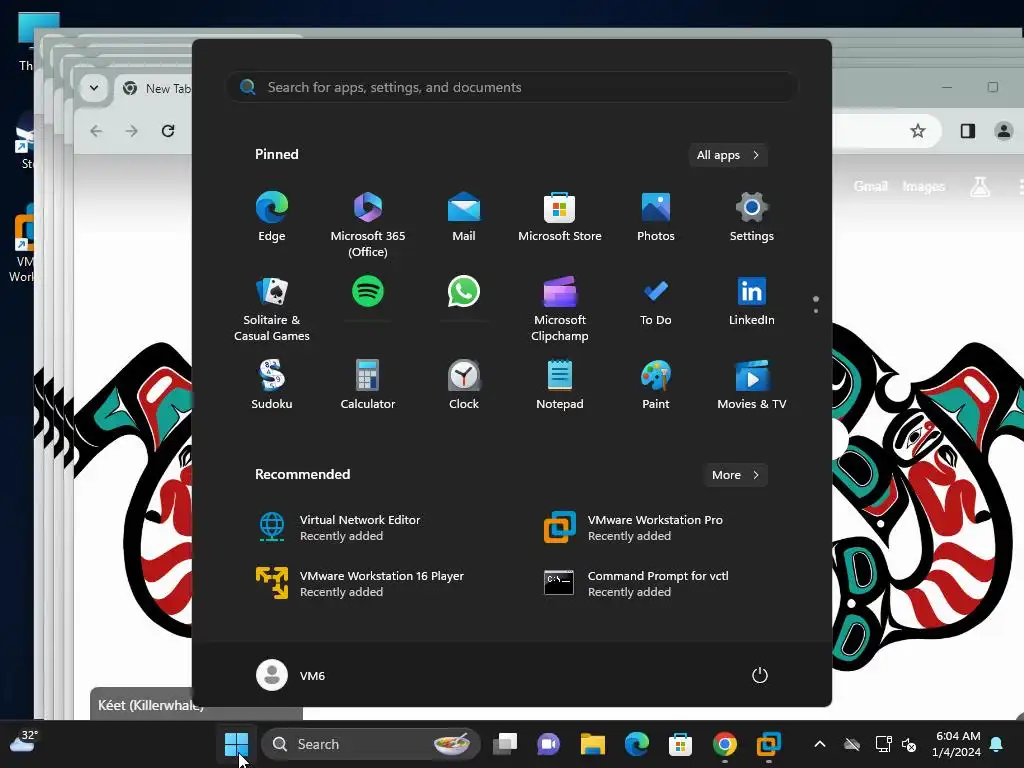Reload the page in Chrome window

(168, 131)
